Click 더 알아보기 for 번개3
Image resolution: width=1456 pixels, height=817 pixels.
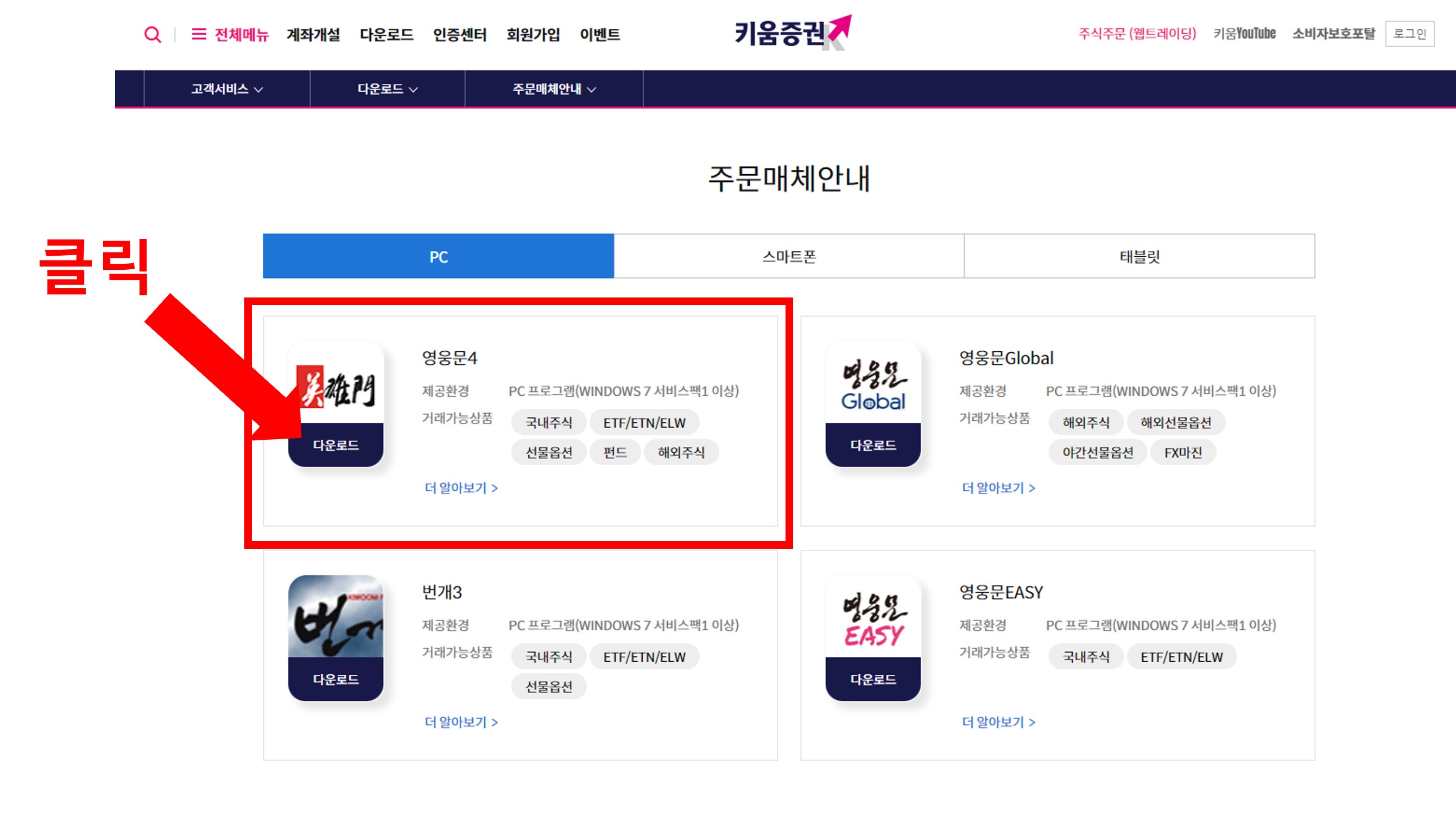[461, 721]
